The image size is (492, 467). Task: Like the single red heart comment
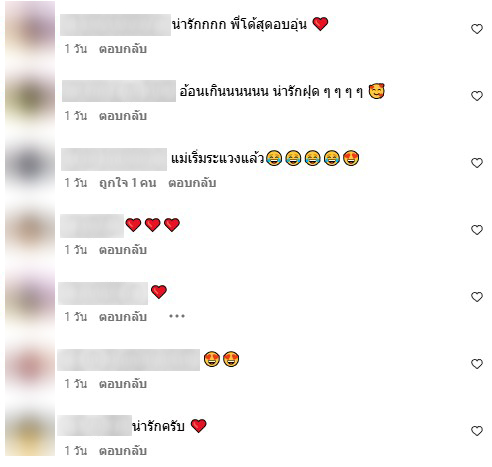477,297
